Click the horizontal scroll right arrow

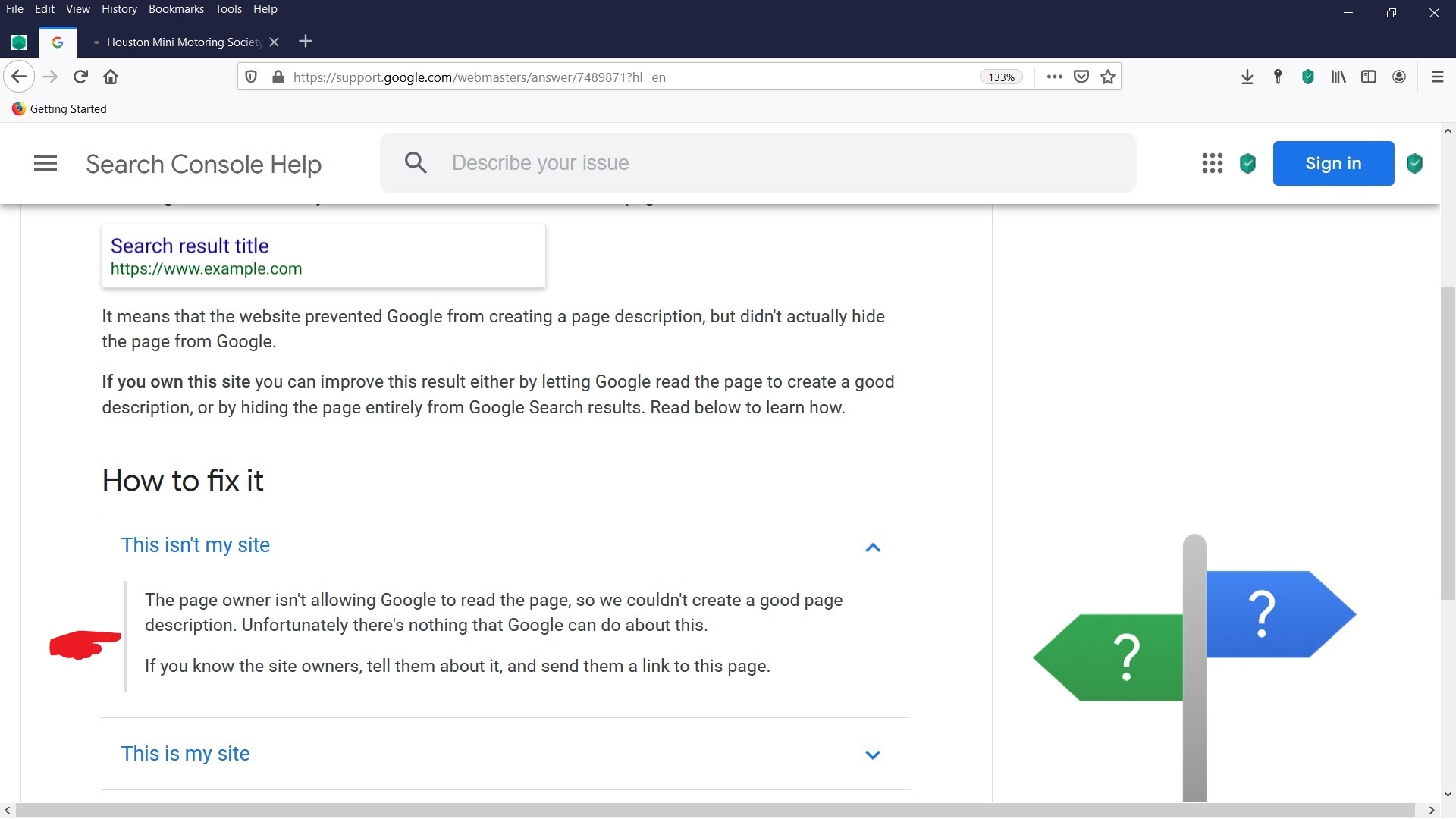point(1432,810)
